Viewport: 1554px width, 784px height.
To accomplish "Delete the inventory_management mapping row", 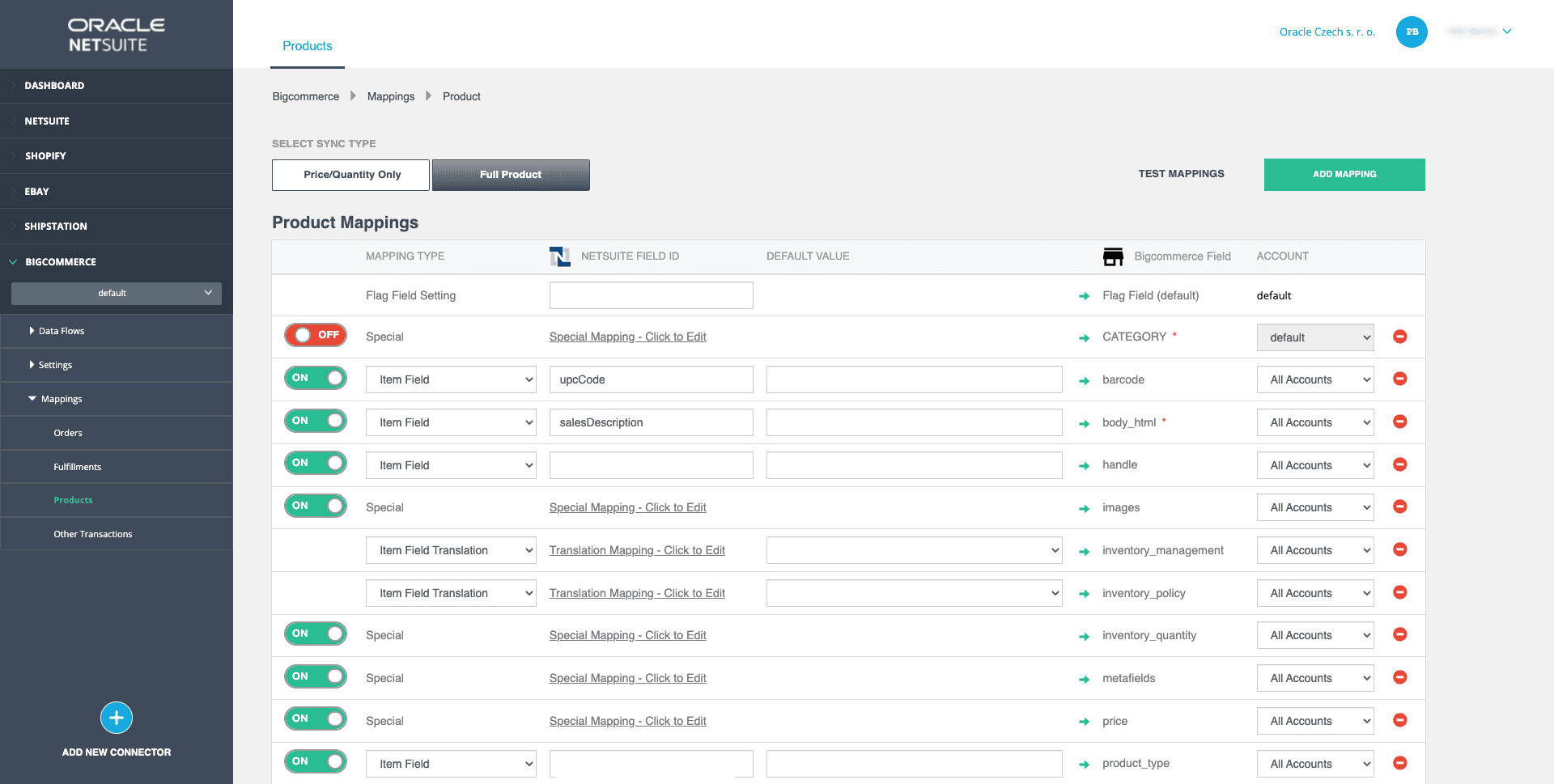I will (1399, 549).
